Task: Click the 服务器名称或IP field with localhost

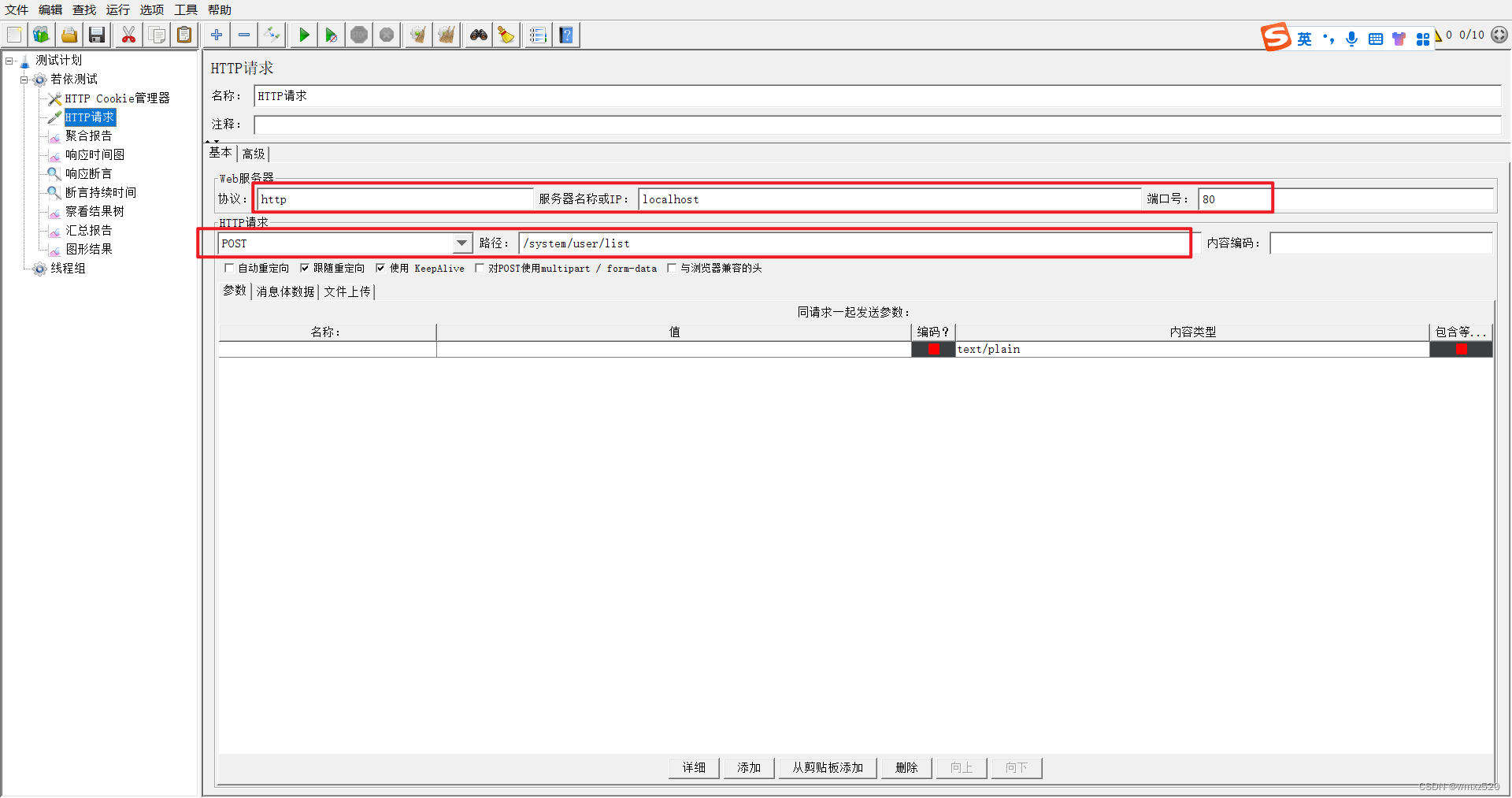Action: (890, 199)
